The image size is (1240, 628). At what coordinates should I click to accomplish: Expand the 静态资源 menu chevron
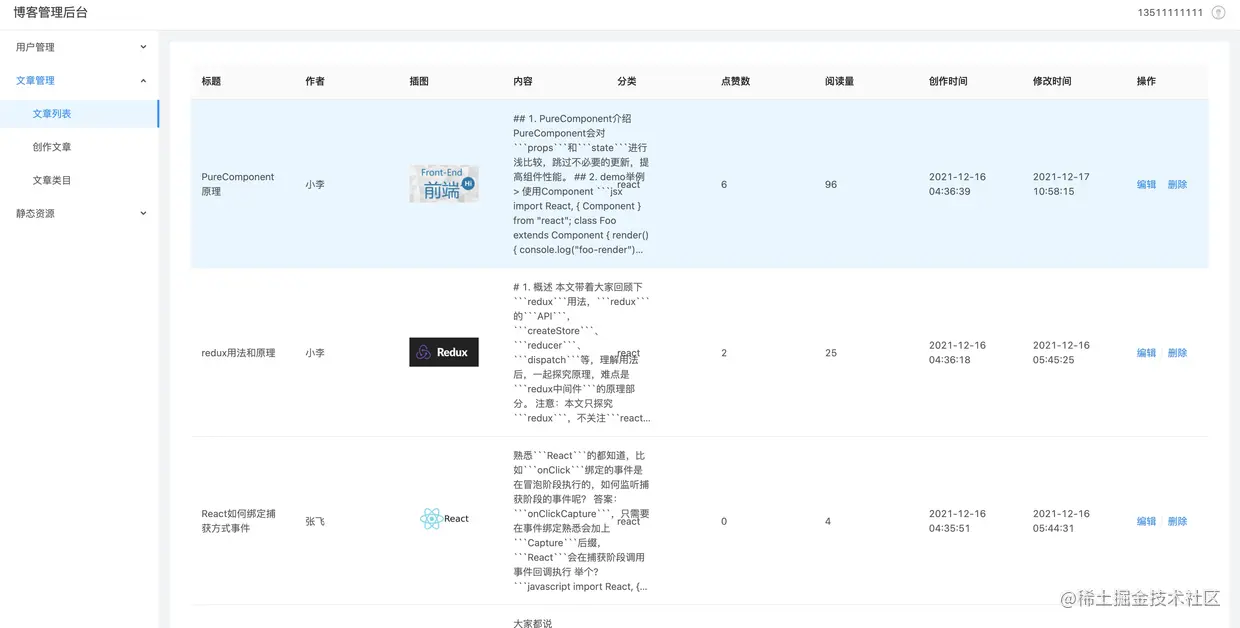click(x=143, y=213)
